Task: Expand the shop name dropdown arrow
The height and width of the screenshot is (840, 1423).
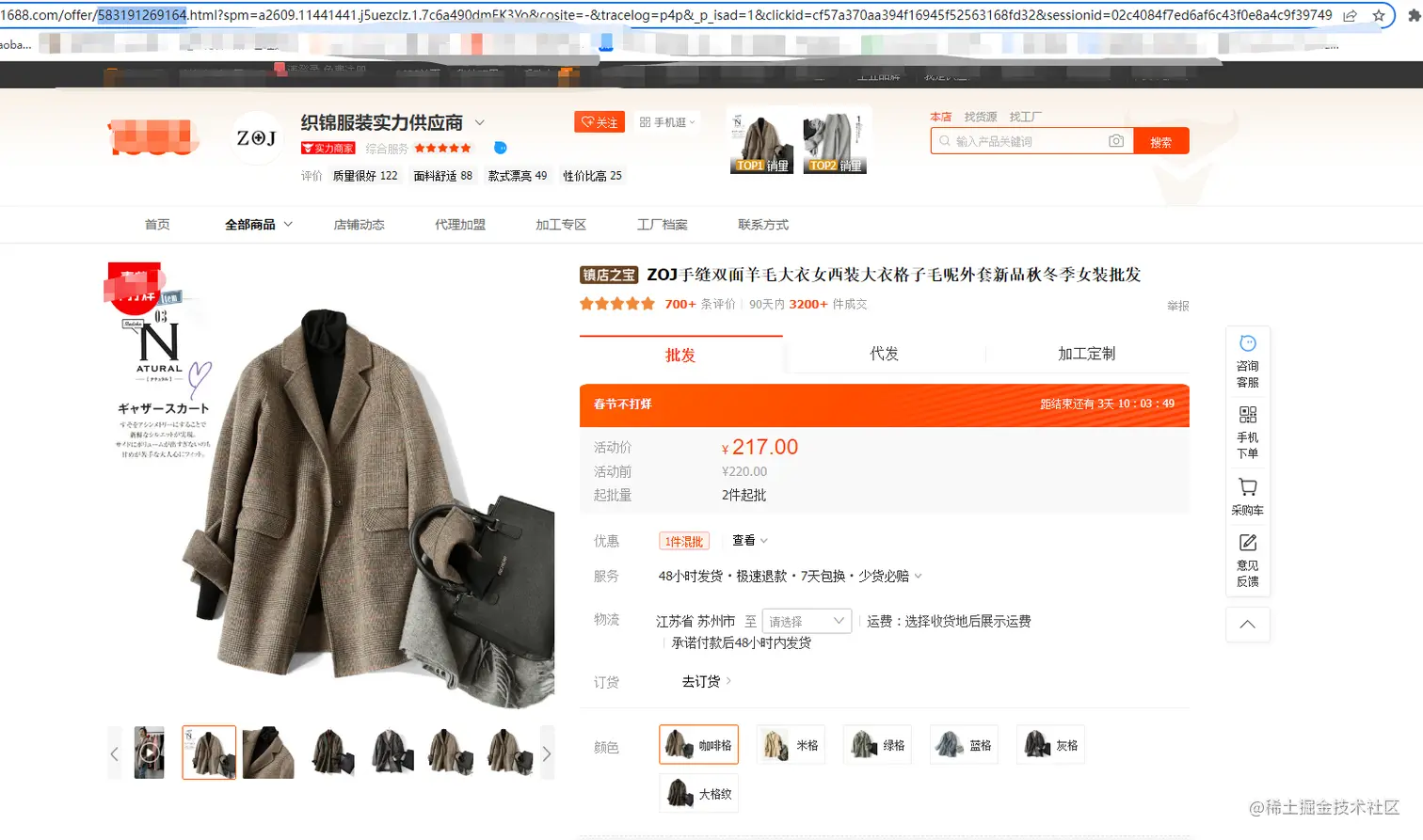Action: pos(480,123)
